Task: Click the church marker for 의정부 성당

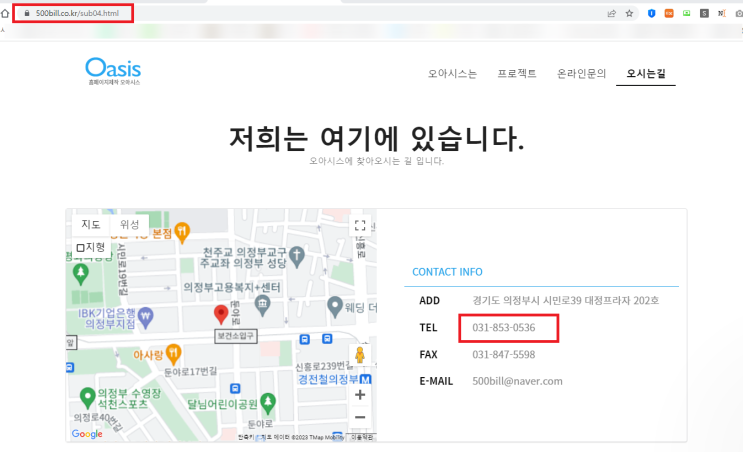Action: (297, 256)
